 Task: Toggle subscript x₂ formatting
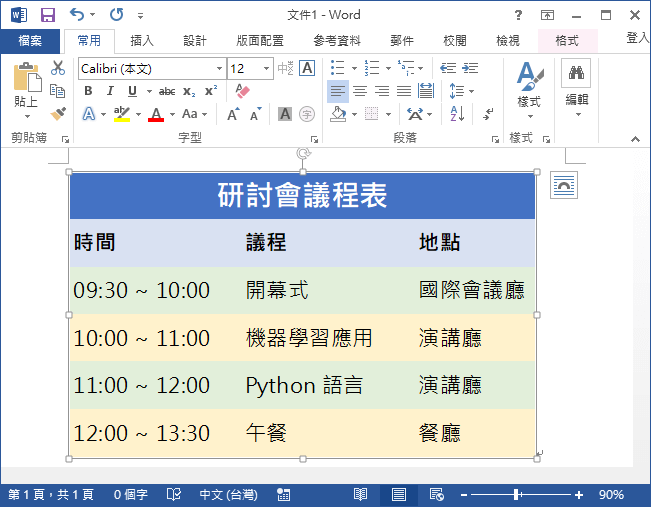[x=189, y=91]
